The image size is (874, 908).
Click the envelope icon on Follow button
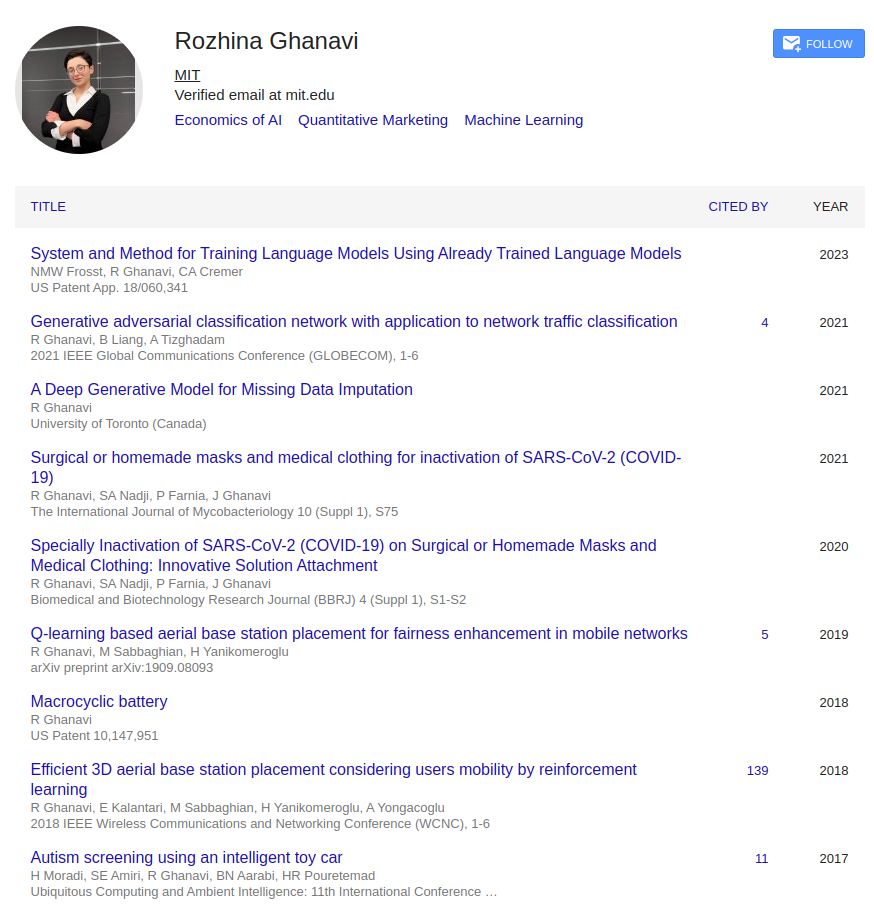point(791,44)
